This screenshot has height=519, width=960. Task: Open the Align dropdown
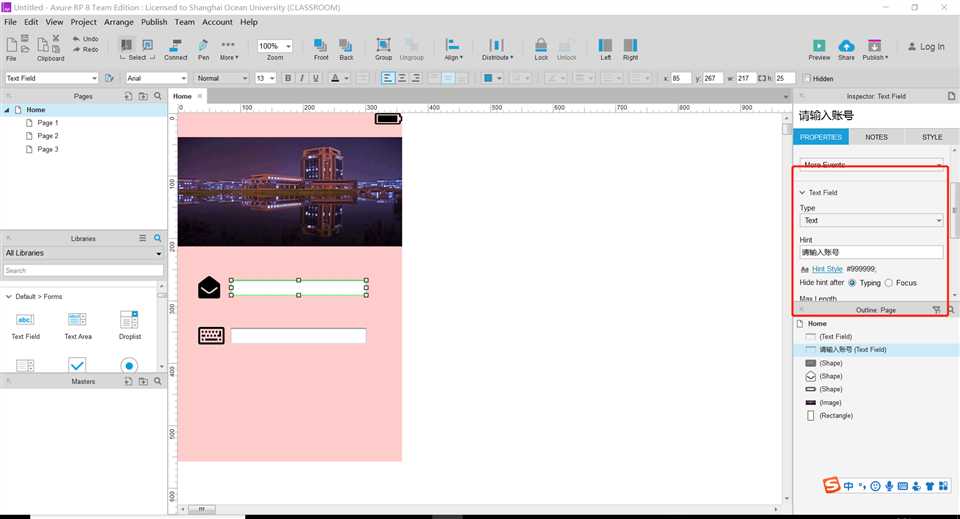453,48
